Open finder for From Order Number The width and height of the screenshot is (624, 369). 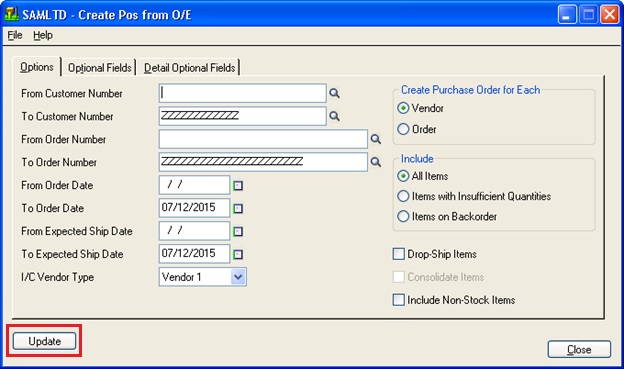click(x=376, y=139)
